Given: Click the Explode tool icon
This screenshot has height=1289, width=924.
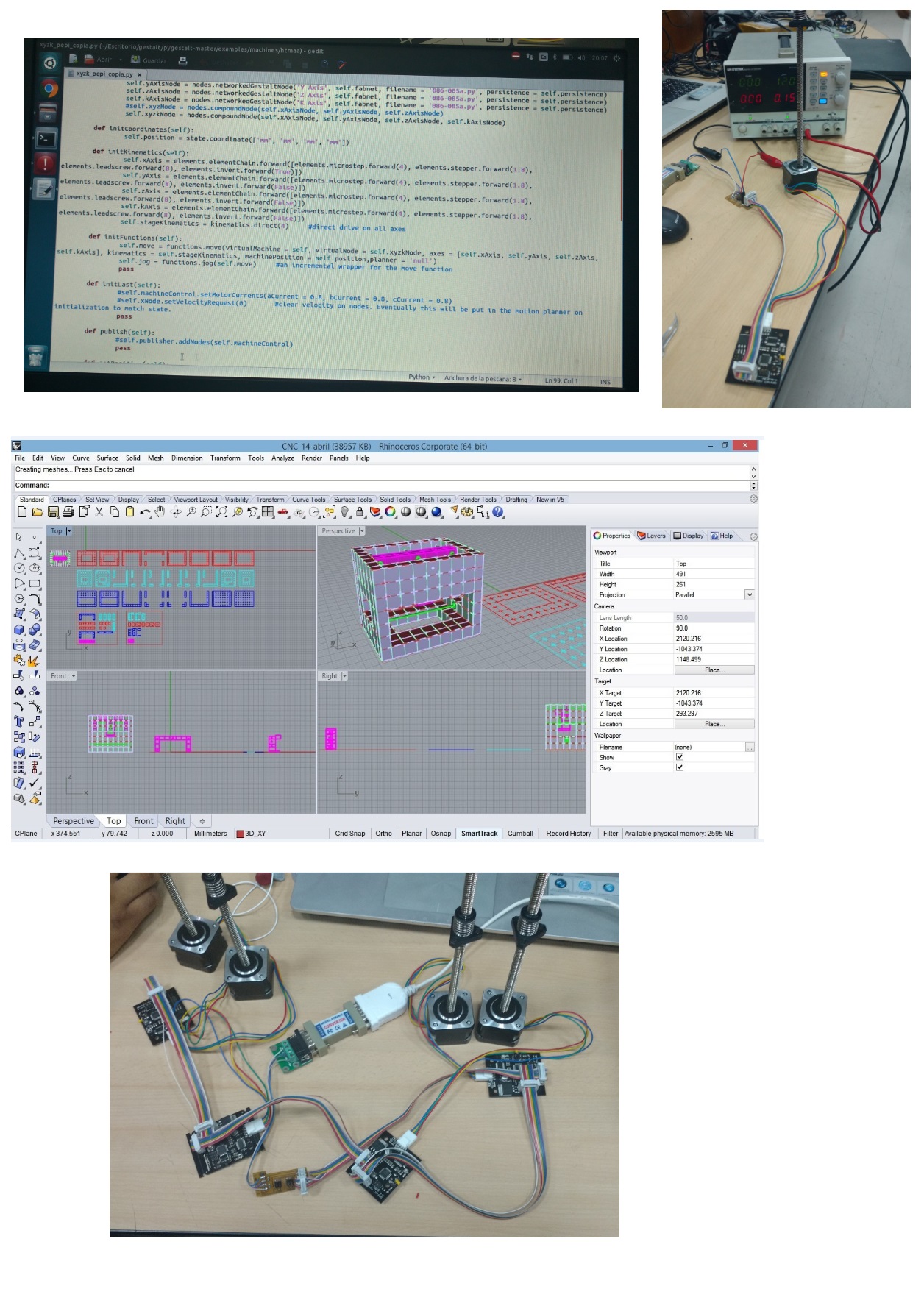Looking at the screenshot, I should tap(35, 661).
